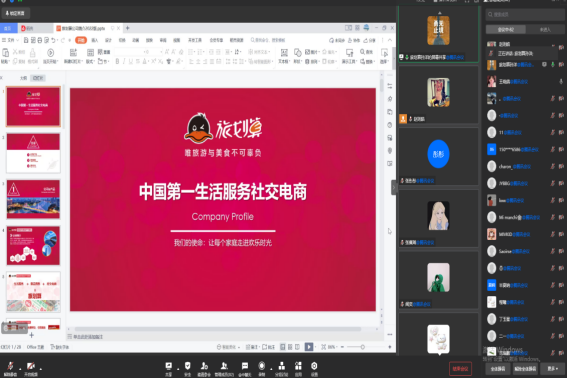Viewport: 567px width, 378px height.
Task: Expand the camera options arrow
Action: coord(40,369)
